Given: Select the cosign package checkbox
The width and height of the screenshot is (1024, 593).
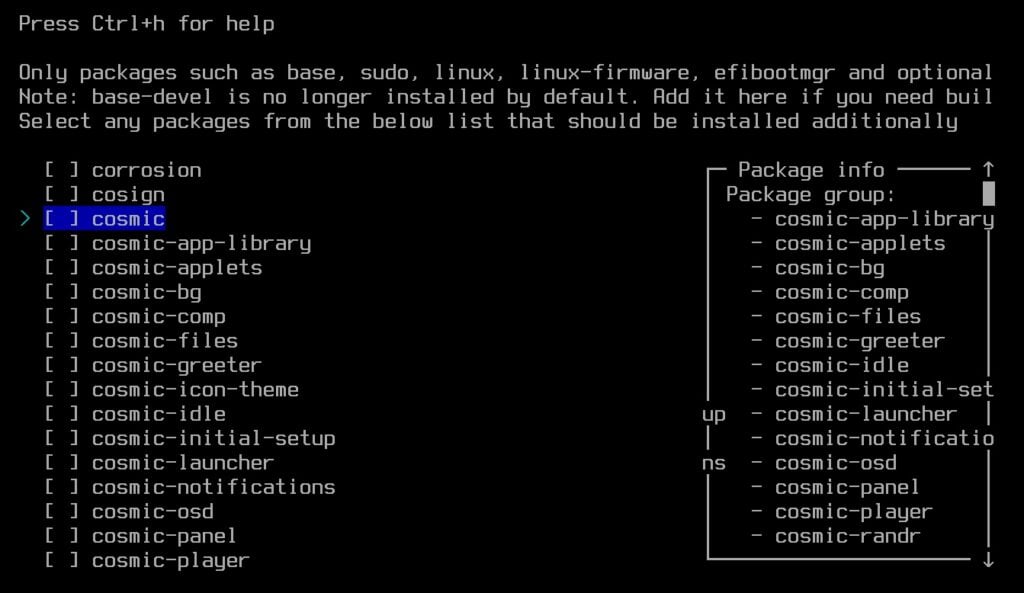Looking at the screenshot, I should (x=58, y=193).
